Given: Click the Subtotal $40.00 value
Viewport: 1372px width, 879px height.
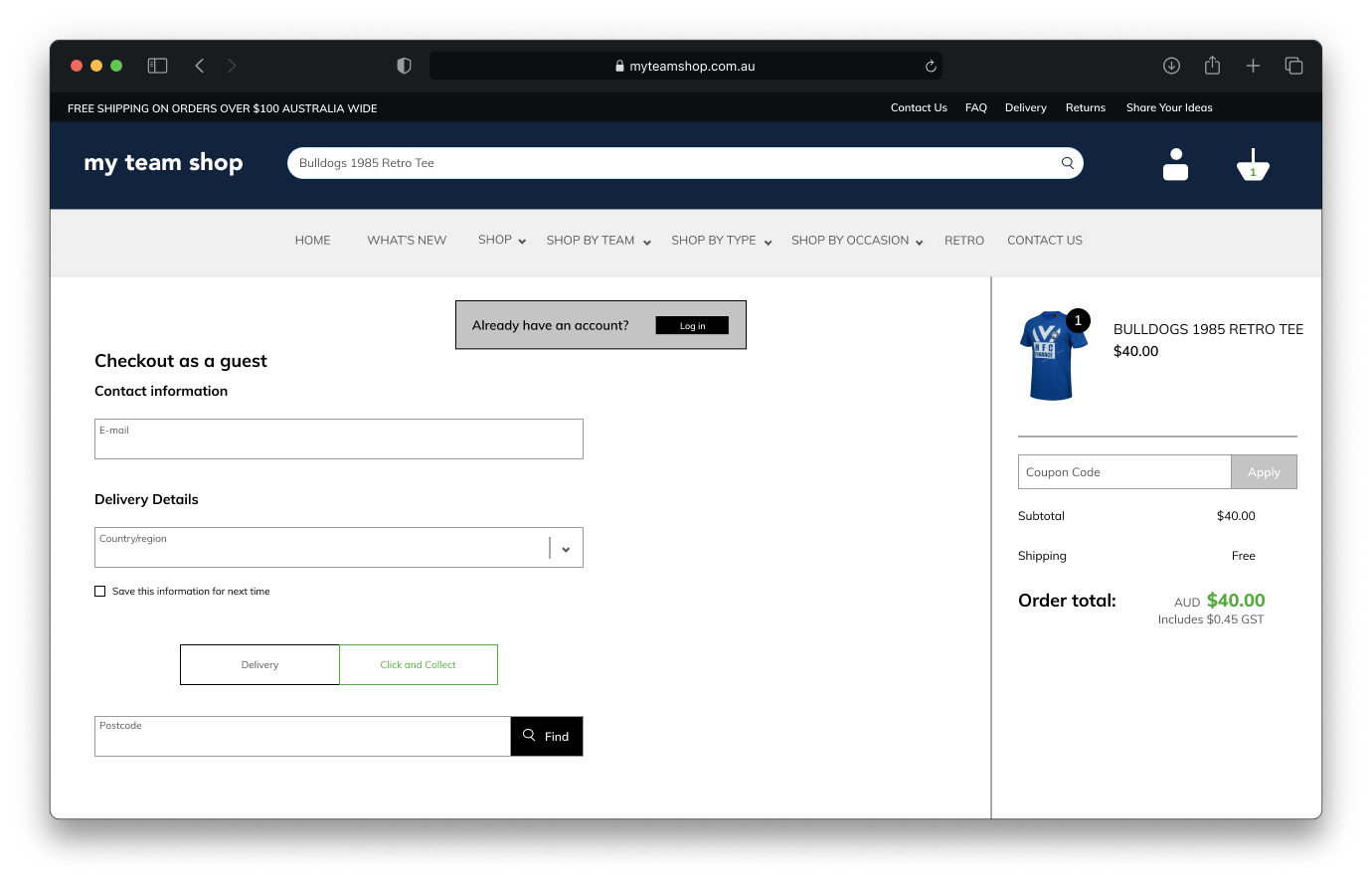Looking at the screenshot, I should tap(1236, 516).
